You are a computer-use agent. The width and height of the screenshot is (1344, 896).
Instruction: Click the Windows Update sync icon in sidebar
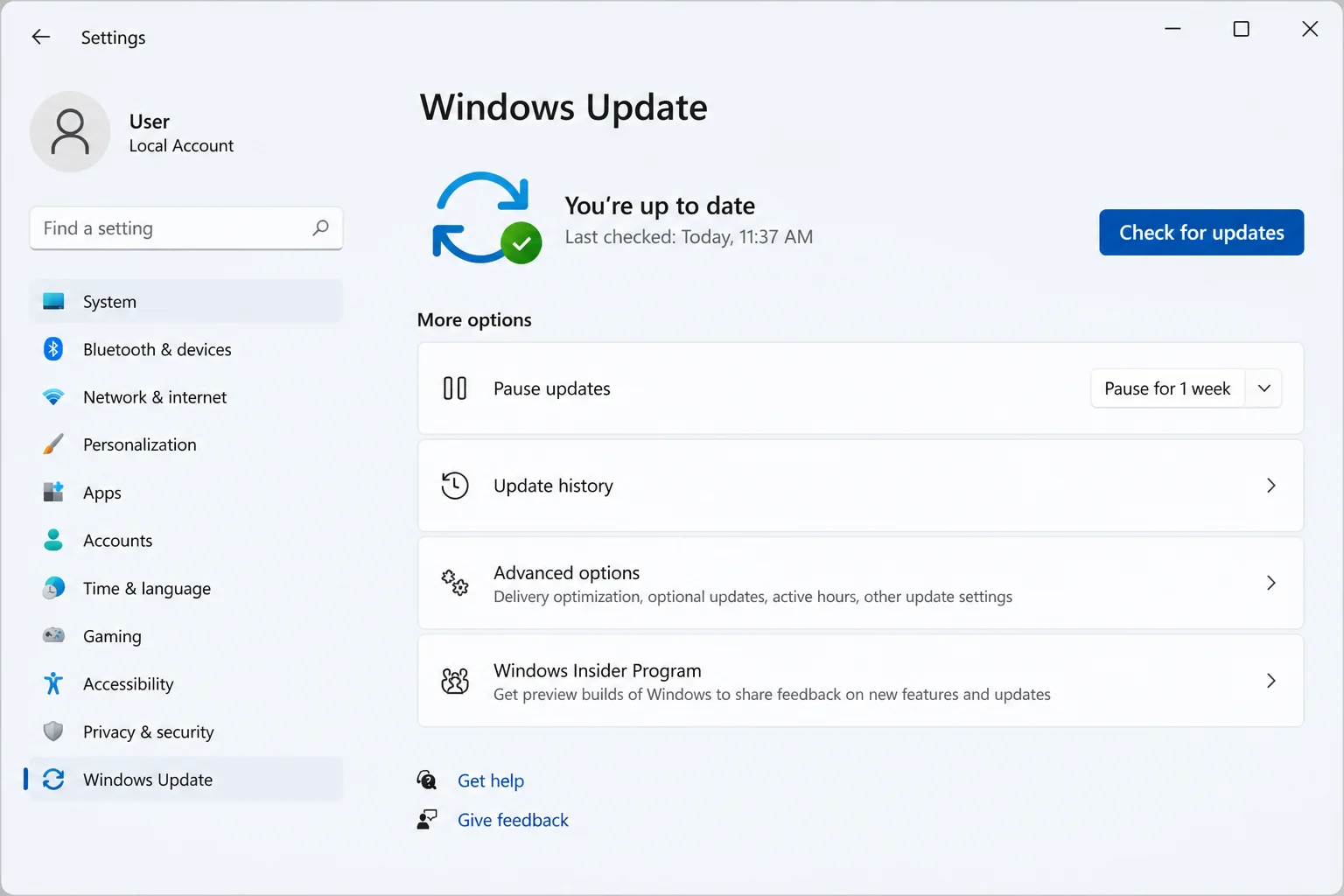click(53, 779)
